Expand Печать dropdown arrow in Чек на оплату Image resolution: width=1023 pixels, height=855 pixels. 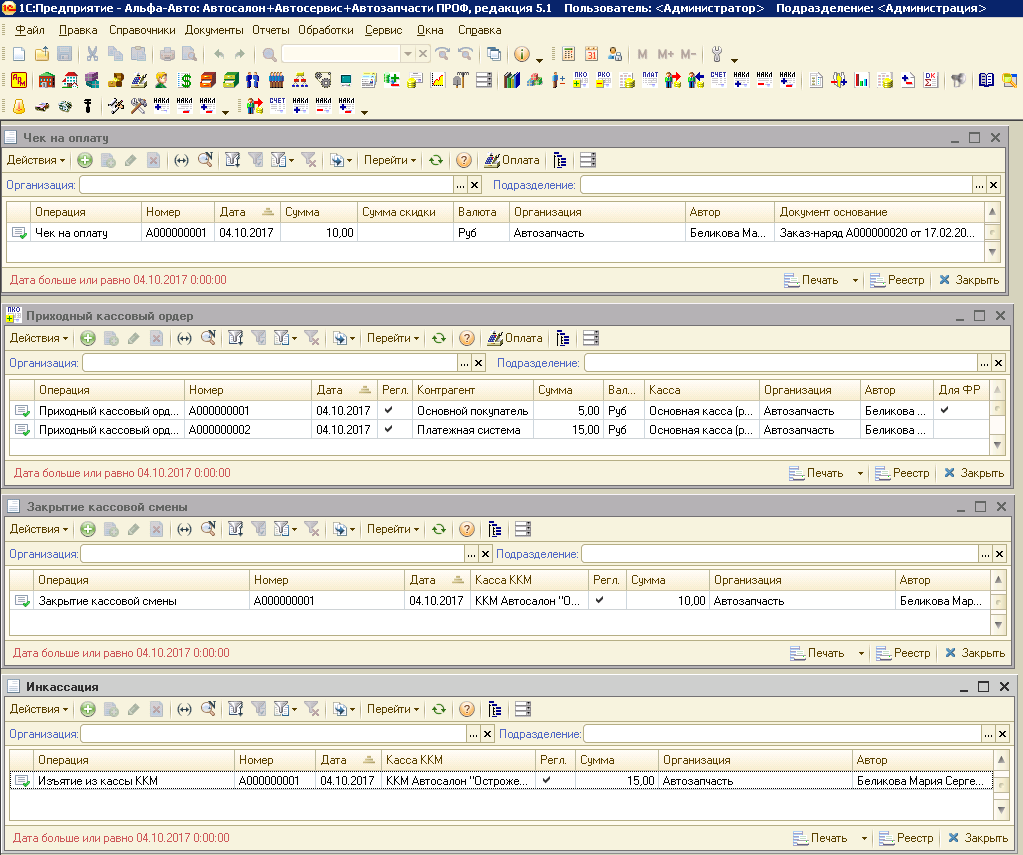(855, 281)
